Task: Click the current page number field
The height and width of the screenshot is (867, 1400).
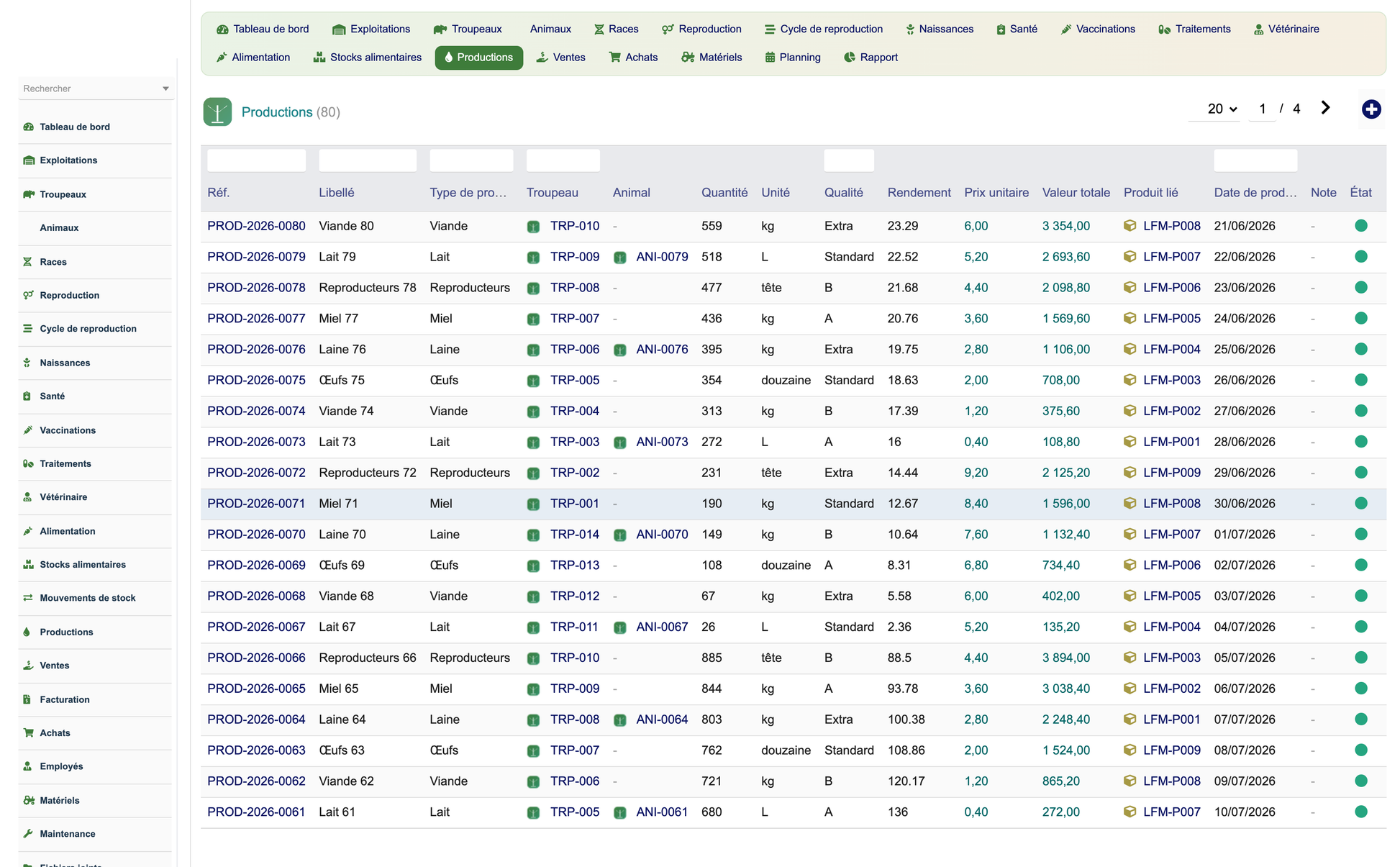Action: (x=1262, y=109)
